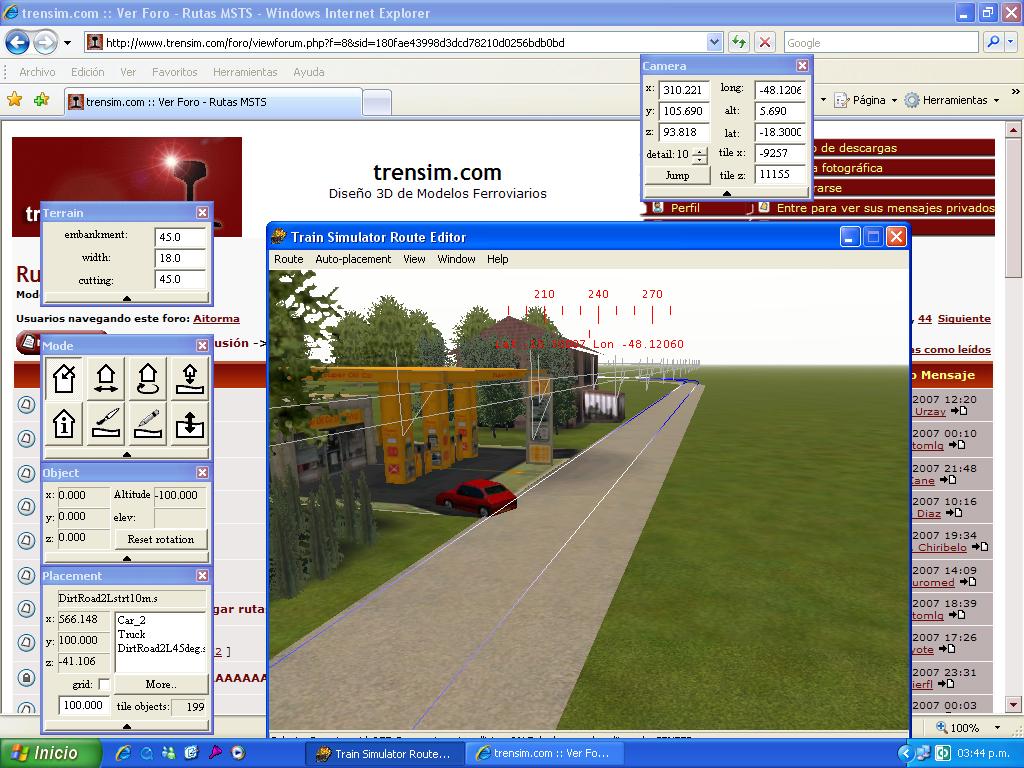Viewport: 1024px width, 768px height.
Task: Select the place object mode icon
Action: click(190, 379)
